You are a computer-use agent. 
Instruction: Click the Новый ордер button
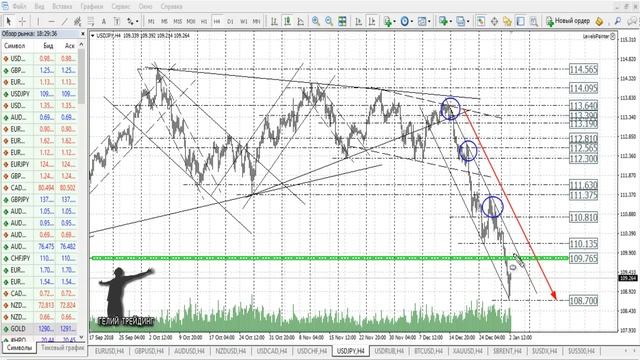[x=568, y=21]
